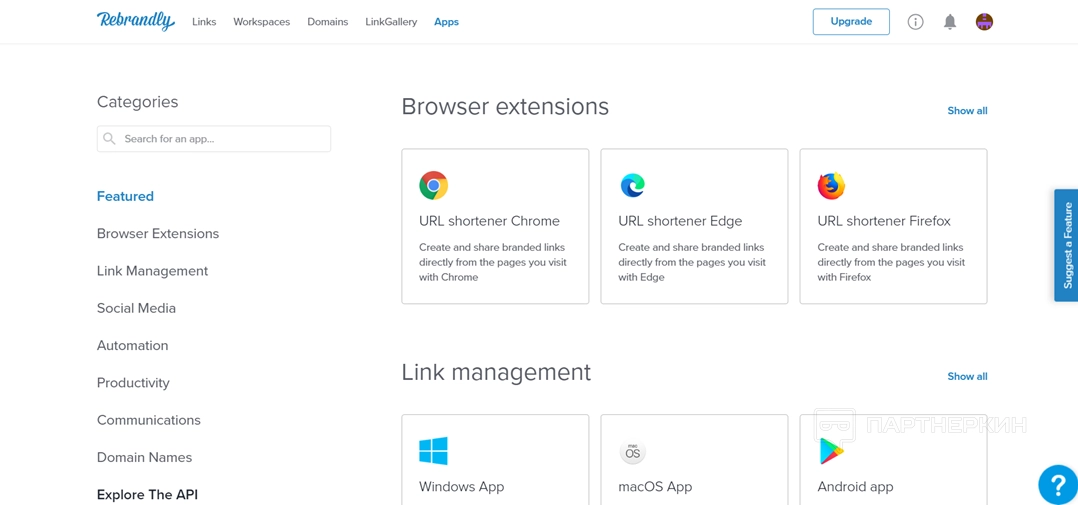
Task: Select the Social Media category
Action: 136,308
